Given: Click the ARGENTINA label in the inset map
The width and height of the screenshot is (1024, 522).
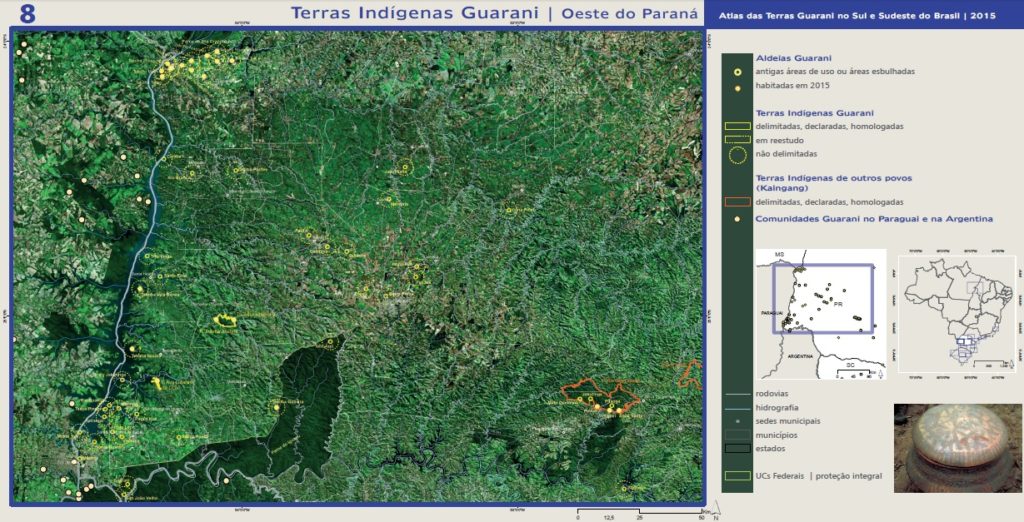Looking at the screenshot, I should (799, 357).
